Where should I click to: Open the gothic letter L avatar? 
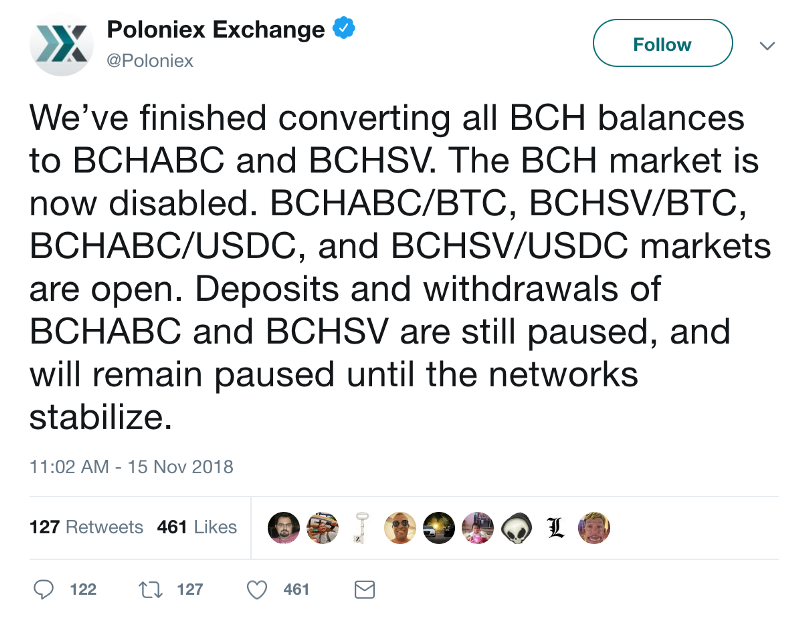coord(555,528)
